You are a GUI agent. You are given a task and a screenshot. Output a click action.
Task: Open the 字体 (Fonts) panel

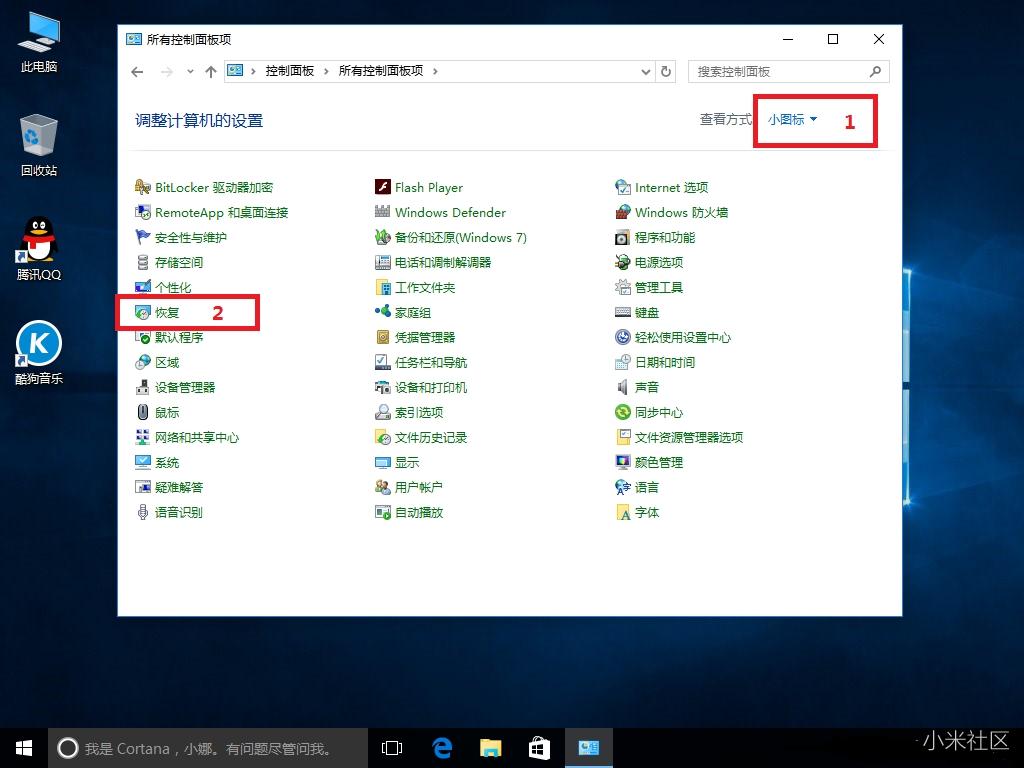pos(647,512)
